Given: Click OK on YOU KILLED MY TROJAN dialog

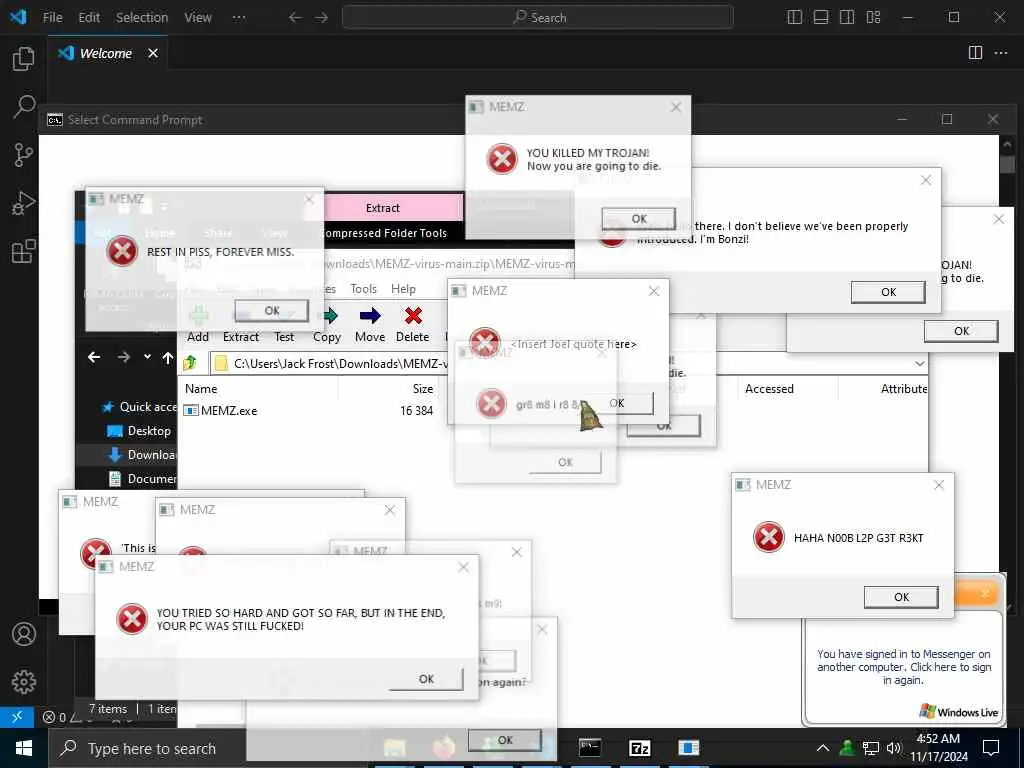Looking at the screenshot, I should click(639, 218).
